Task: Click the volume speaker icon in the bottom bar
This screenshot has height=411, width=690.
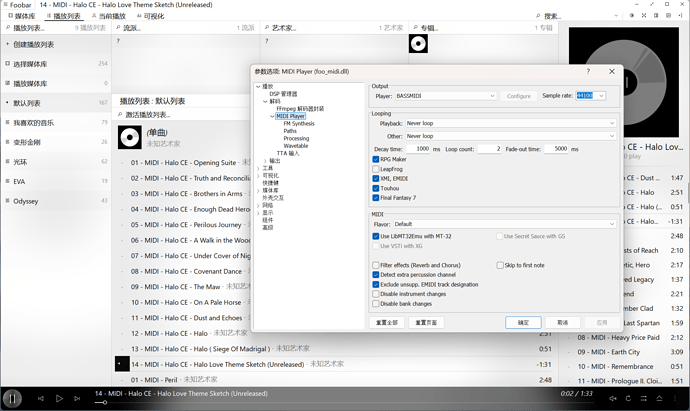Action: coord(613,399)
